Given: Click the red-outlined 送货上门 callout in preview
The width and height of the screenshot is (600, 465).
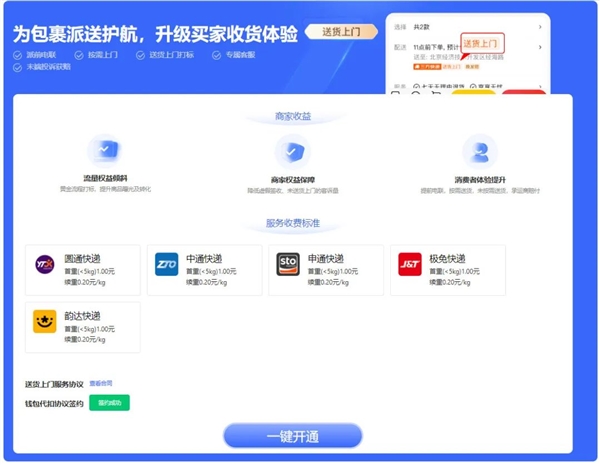Looking at the screenshot, I should click(482, 43).
